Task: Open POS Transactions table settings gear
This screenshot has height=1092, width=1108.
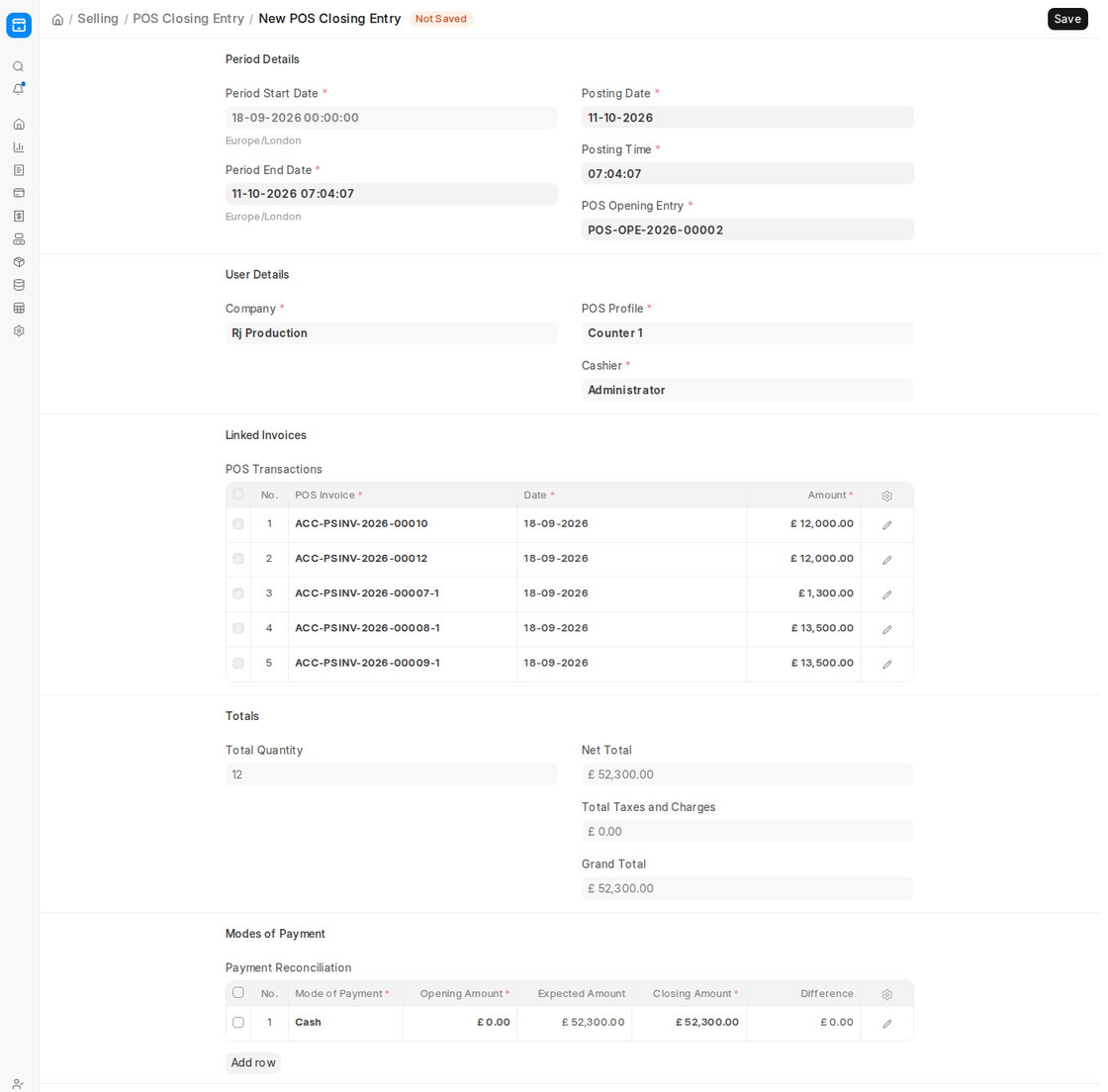Action: click(886, 496)
